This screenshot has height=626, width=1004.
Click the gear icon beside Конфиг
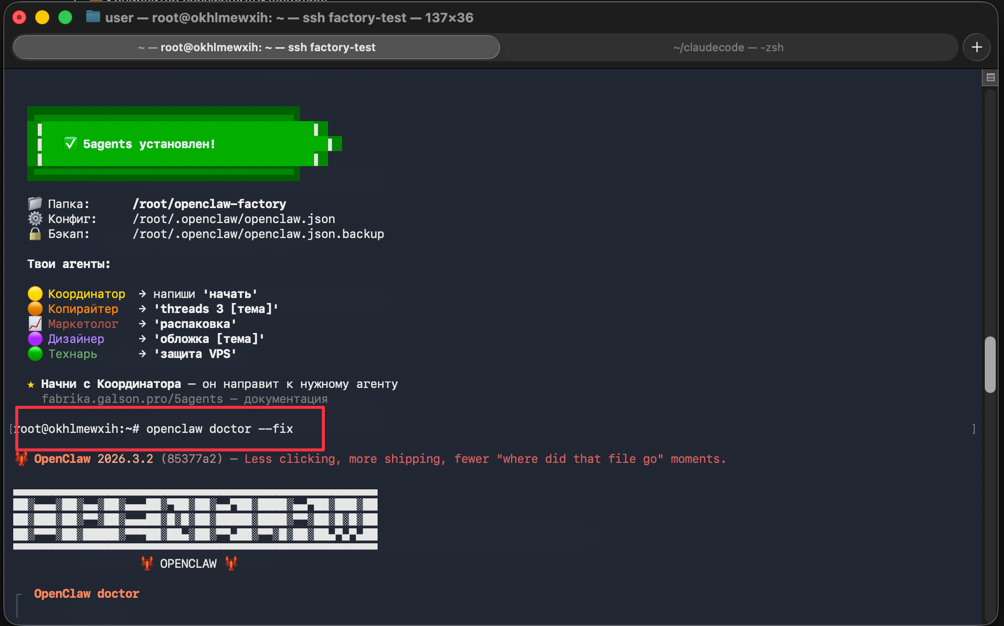tap(35, 218)
